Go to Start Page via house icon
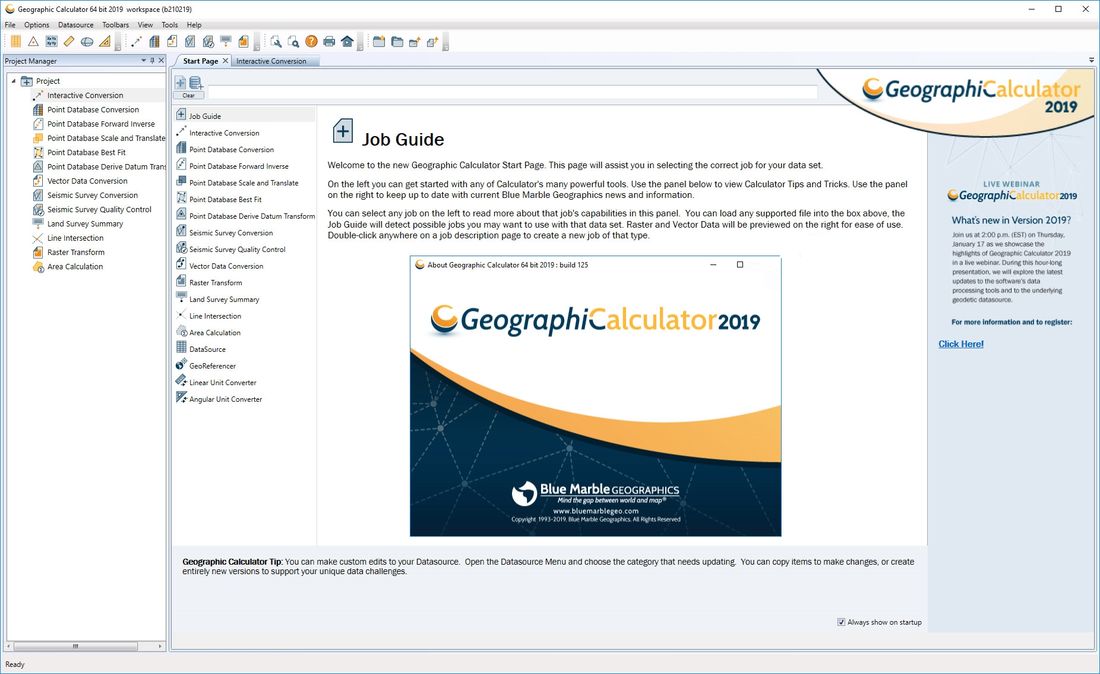This screenshot has height=674, width=1100. pos(347,41)
